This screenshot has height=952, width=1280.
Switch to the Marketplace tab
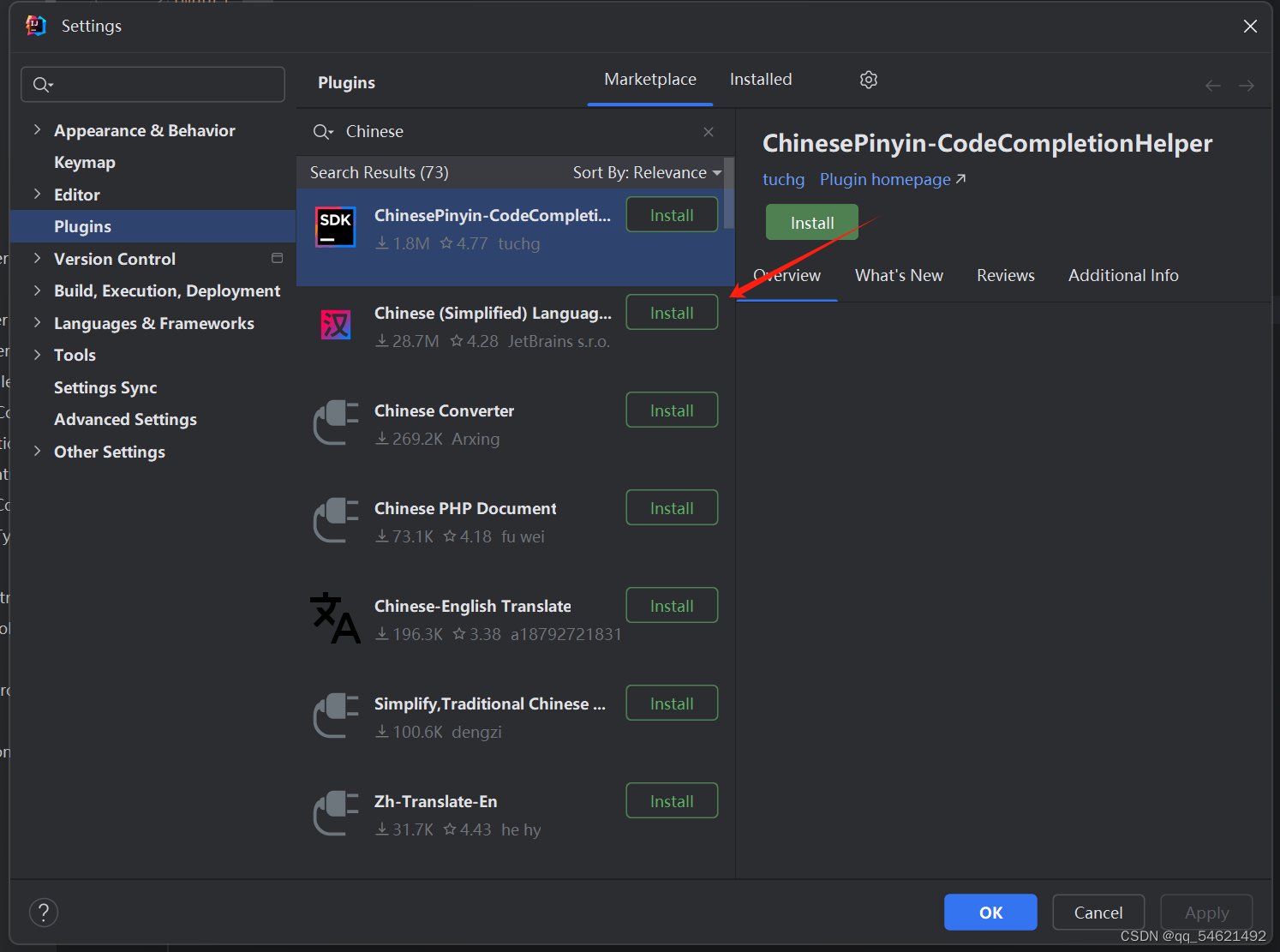[x=650, y=80]
